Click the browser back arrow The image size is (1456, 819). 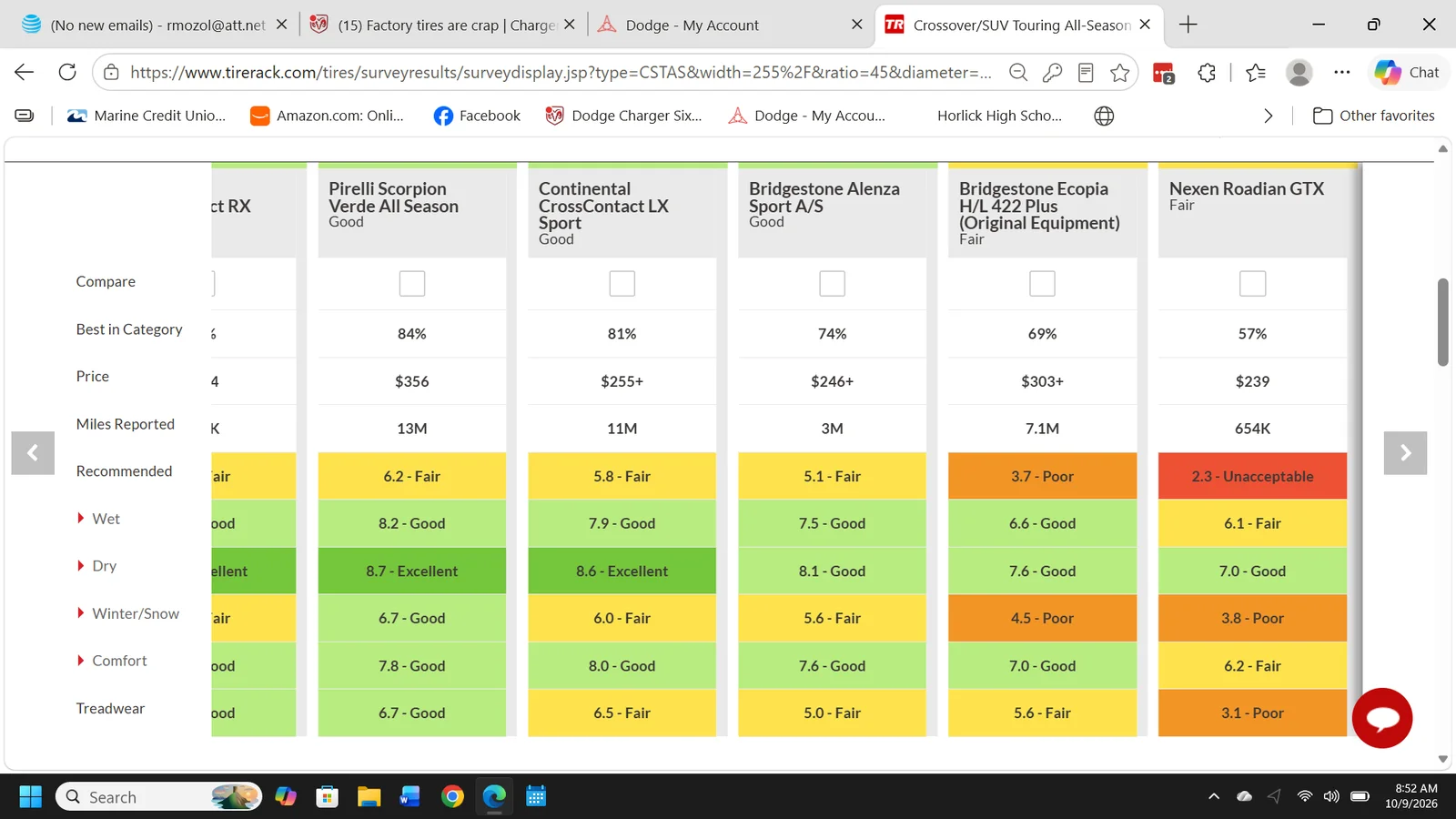pos(24,72)
